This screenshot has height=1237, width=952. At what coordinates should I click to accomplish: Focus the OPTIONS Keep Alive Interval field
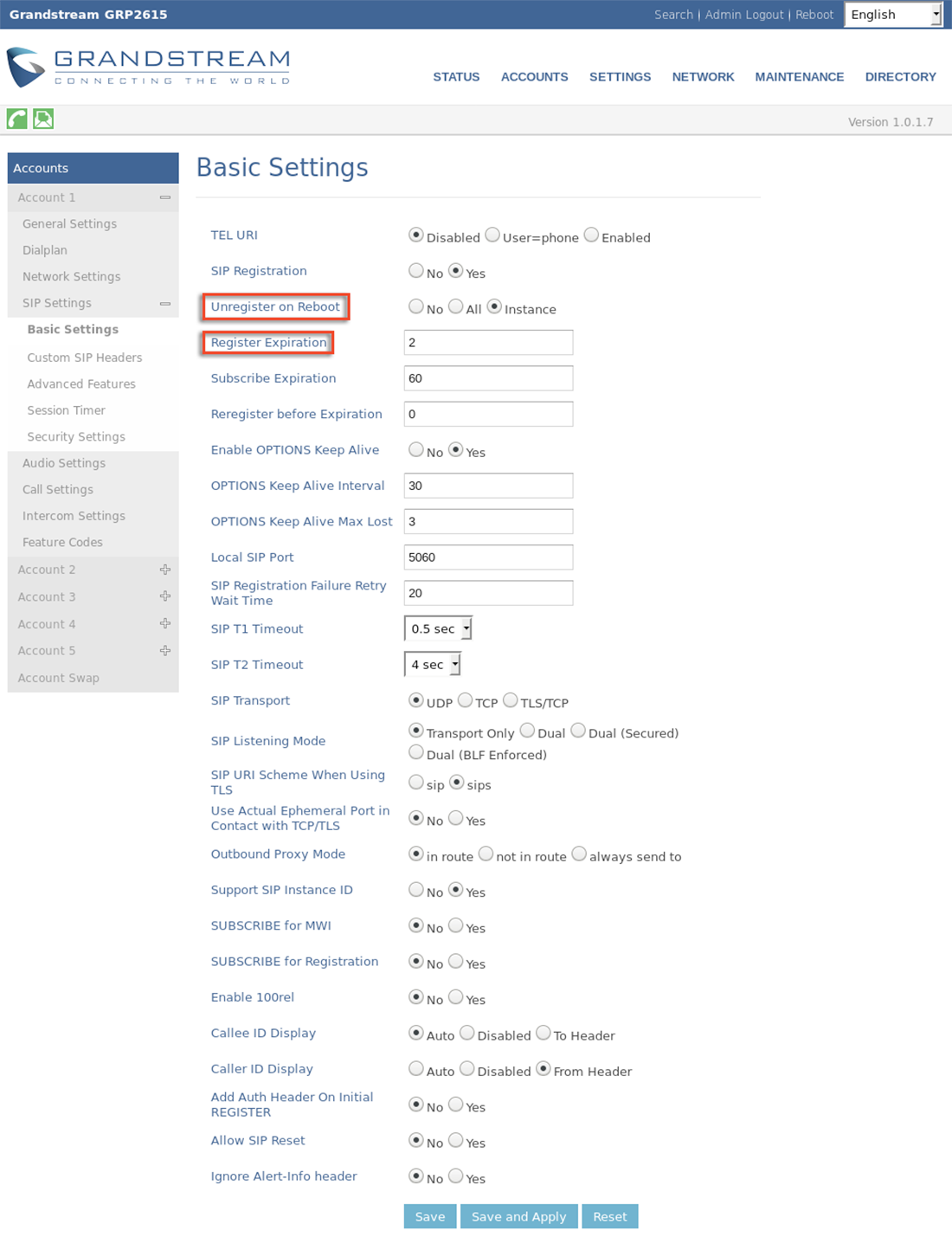tap(488, 486)
